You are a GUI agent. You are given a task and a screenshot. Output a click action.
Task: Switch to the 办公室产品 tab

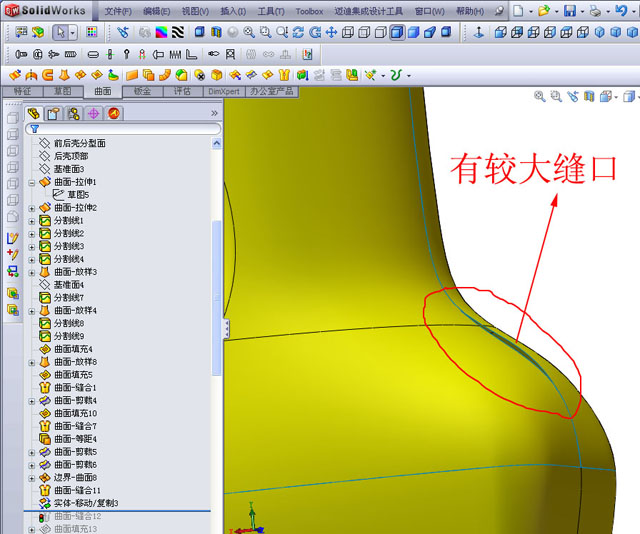(x=272, y=91)
